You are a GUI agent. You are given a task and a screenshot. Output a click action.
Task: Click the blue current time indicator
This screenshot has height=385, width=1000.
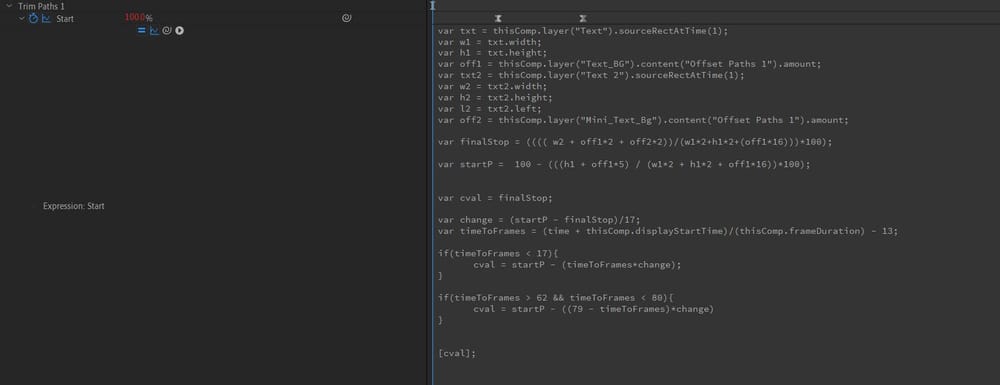pyautogui.click(x=432, y=6)
